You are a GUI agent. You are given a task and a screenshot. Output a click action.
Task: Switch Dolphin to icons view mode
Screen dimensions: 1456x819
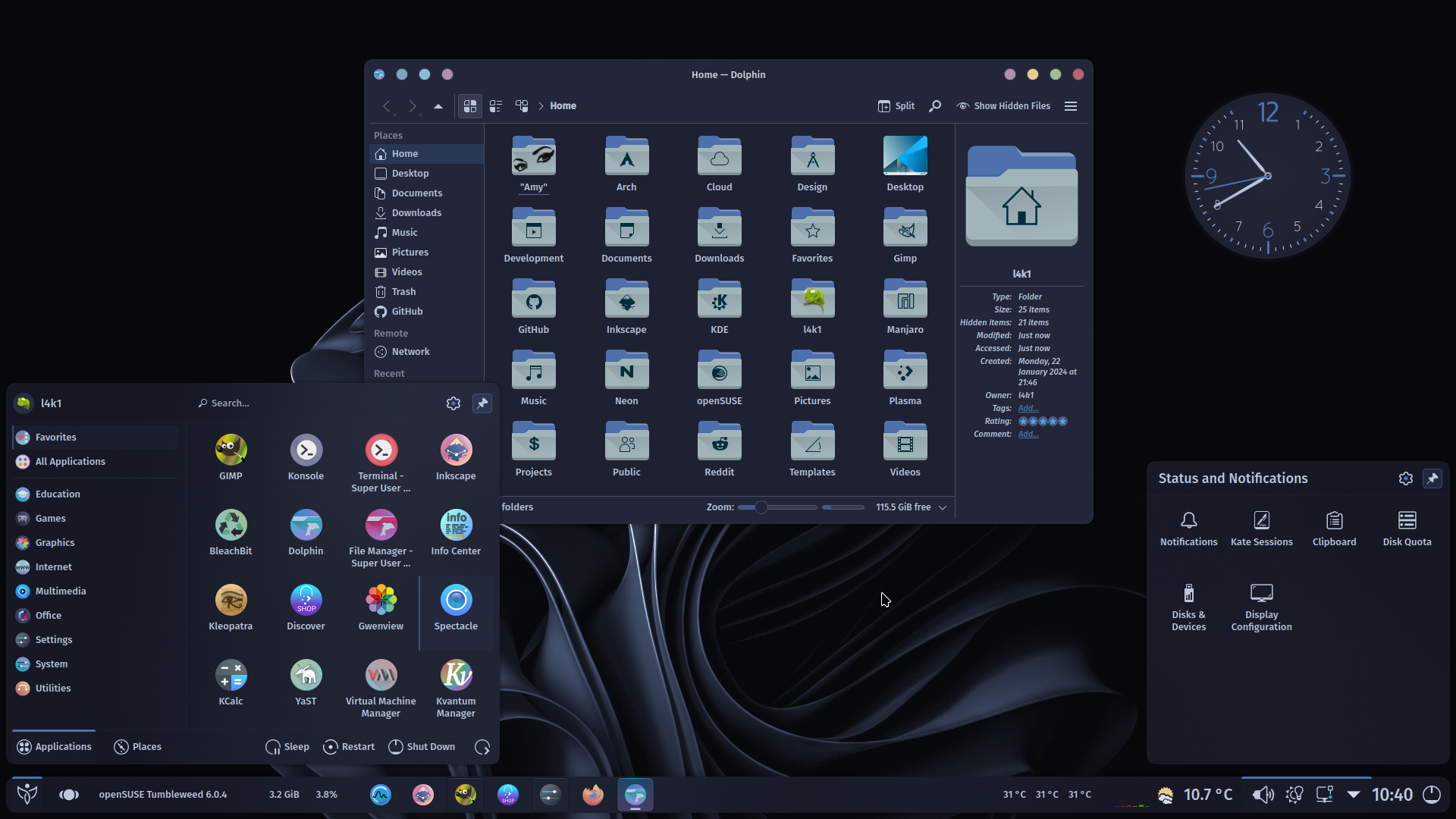470,106
